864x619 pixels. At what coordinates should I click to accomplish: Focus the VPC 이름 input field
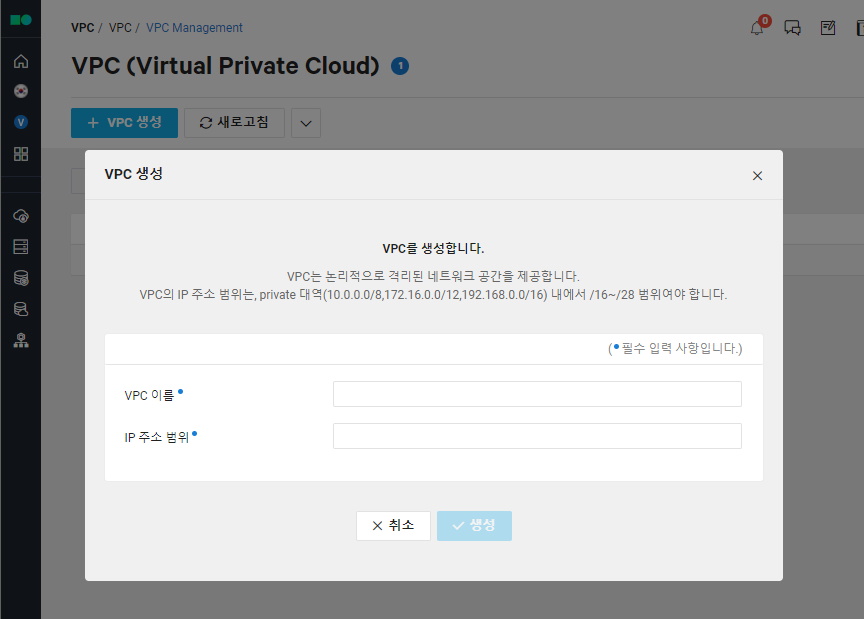tap(537, 394)
